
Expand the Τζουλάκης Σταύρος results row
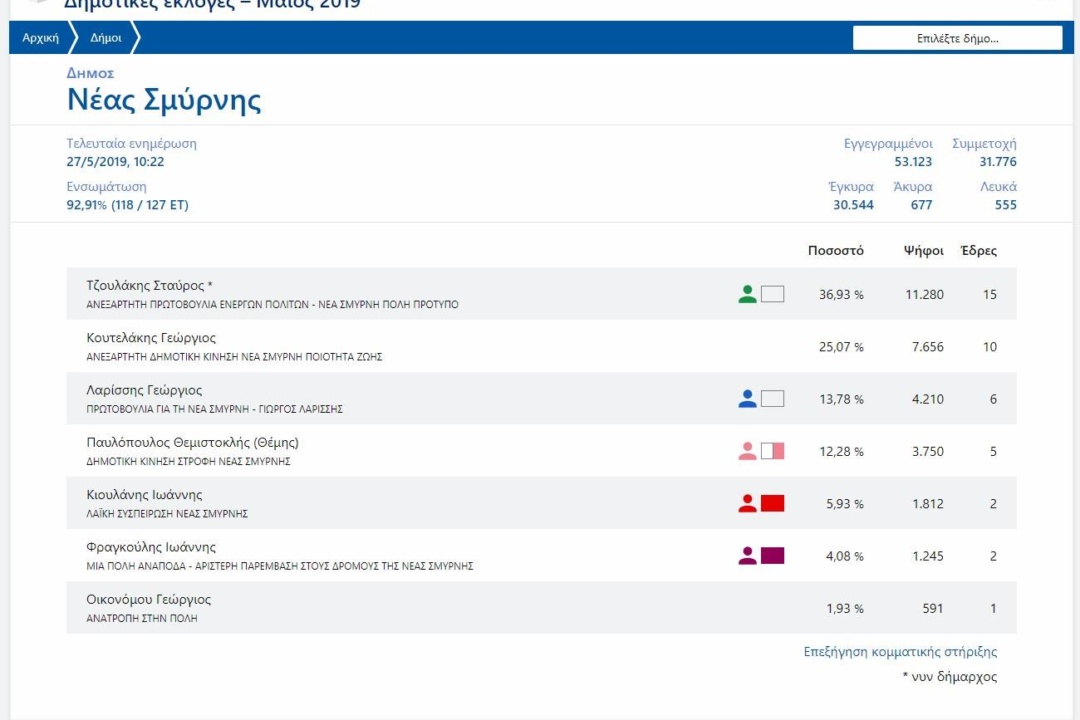(400, 292)
